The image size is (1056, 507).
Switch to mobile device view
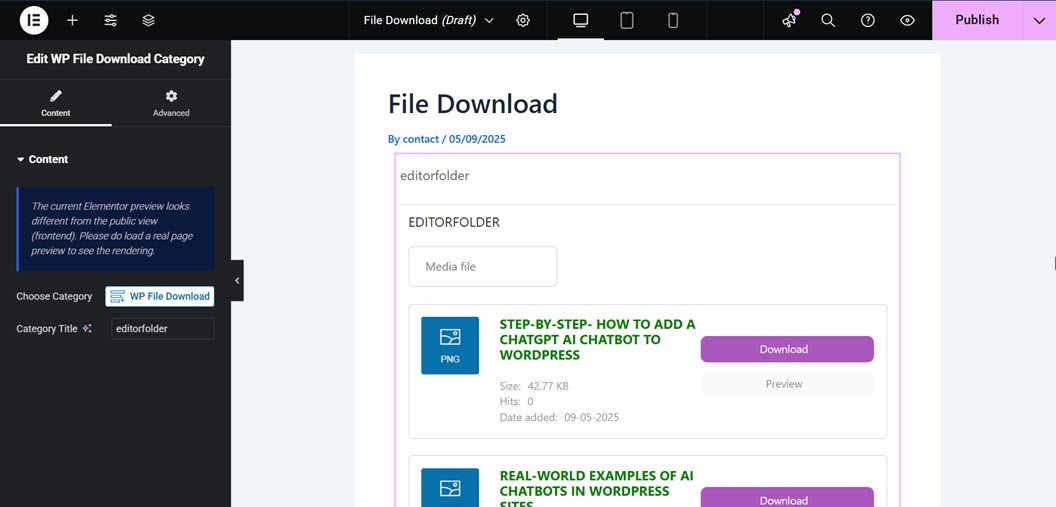pos(673,20)
